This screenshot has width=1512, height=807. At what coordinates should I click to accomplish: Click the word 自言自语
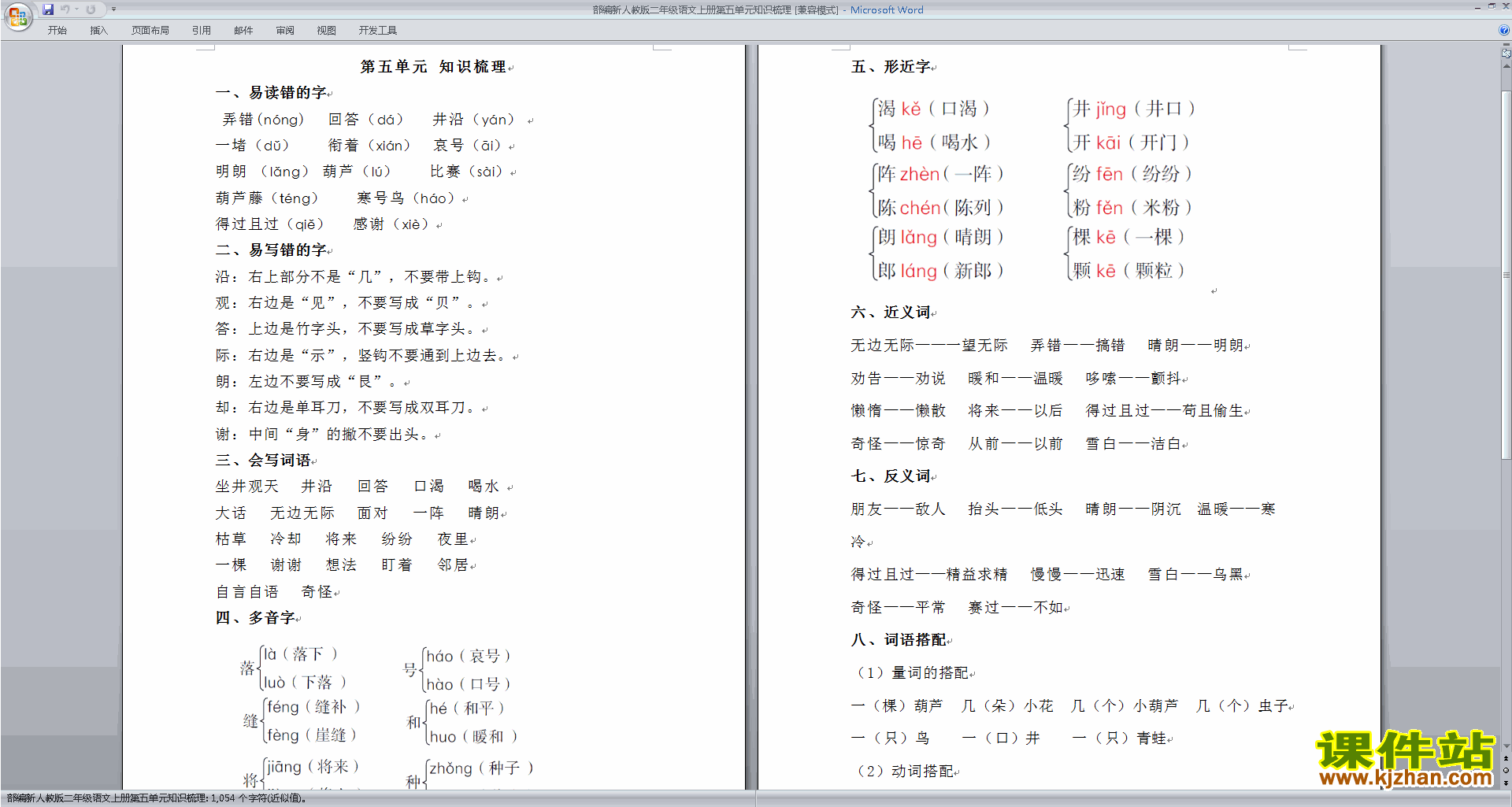point(246,592)
